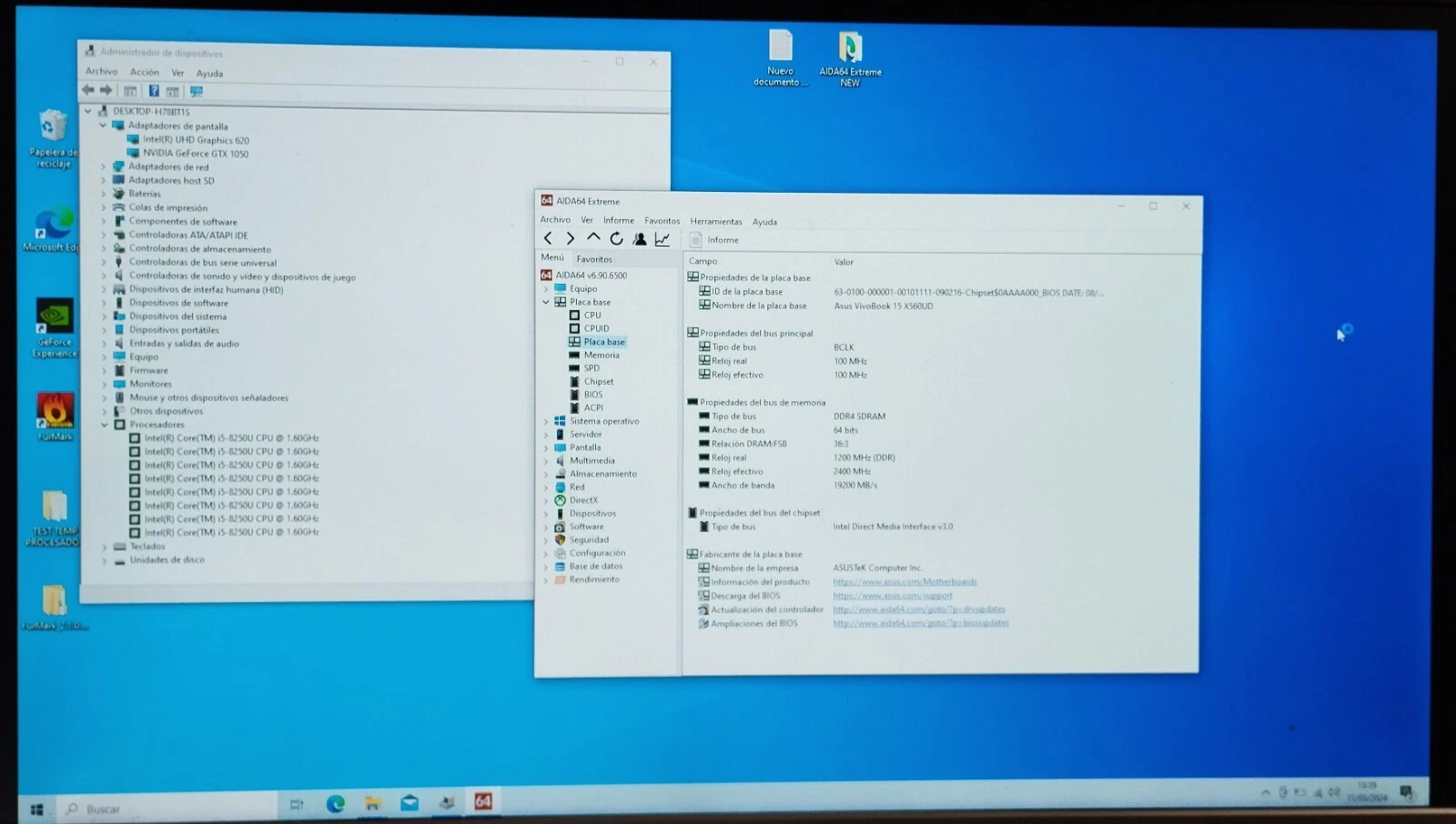Select the SPD item in AIDA64 tree
Screen dimensions: 1456x824
tap(591, 368)
